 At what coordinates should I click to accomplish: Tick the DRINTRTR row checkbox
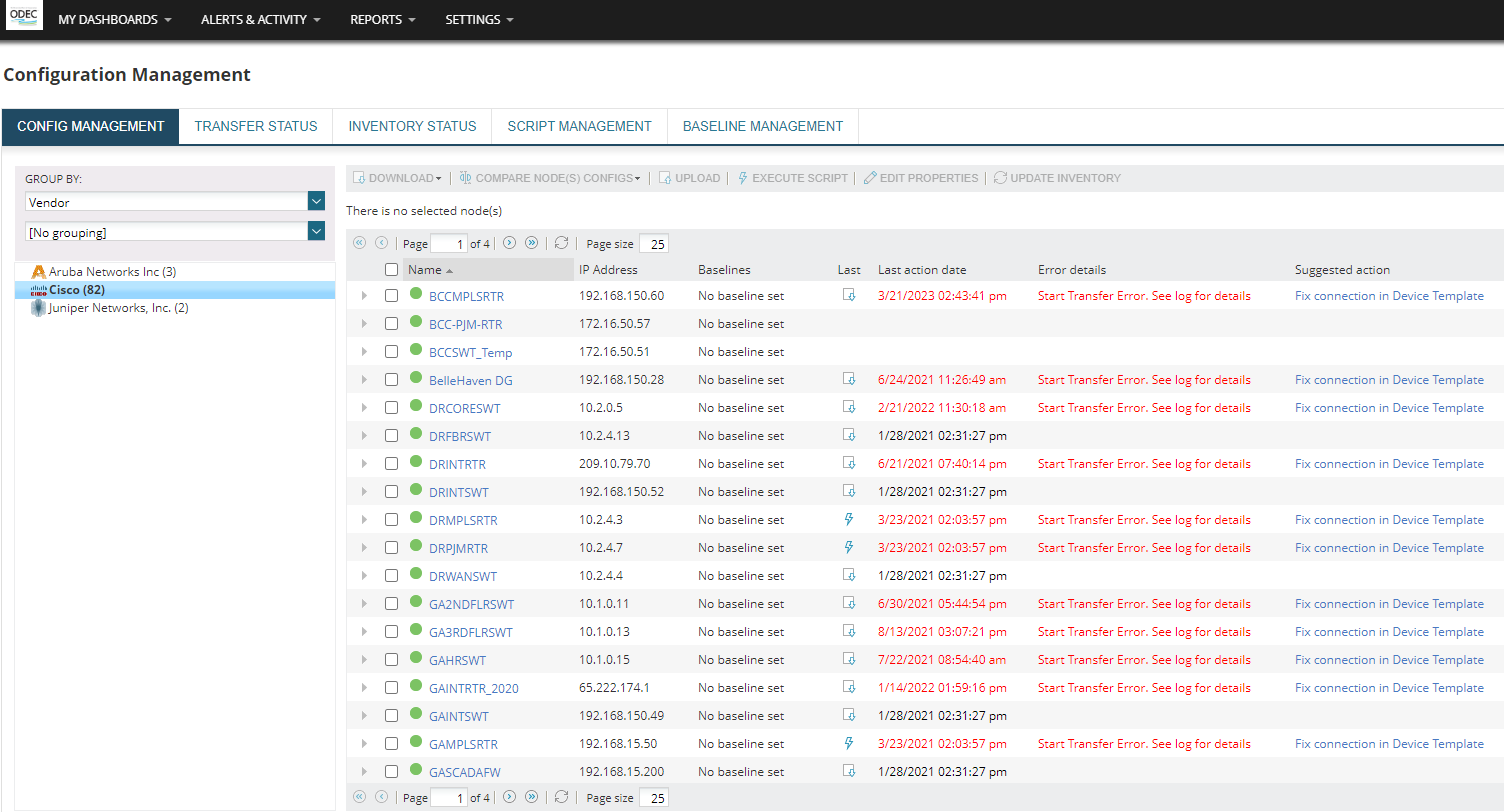click(391, 463)
